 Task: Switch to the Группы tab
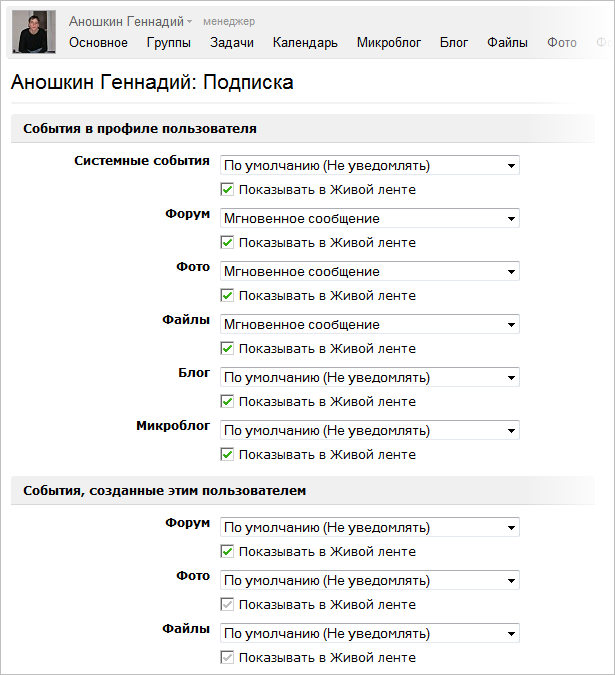(169, 43)
